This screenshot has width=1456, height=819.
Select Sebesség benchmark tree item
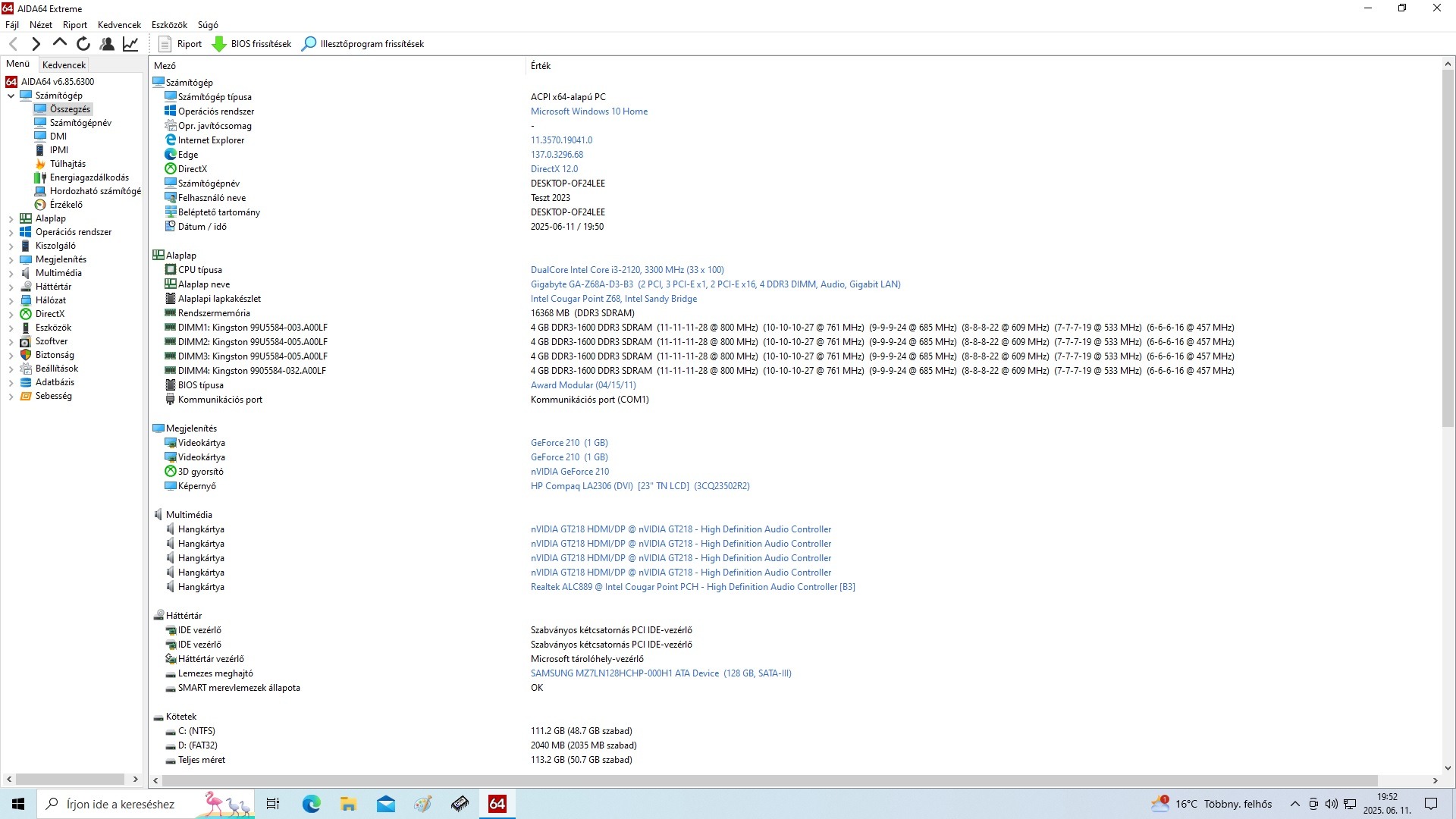coord(54,396)
